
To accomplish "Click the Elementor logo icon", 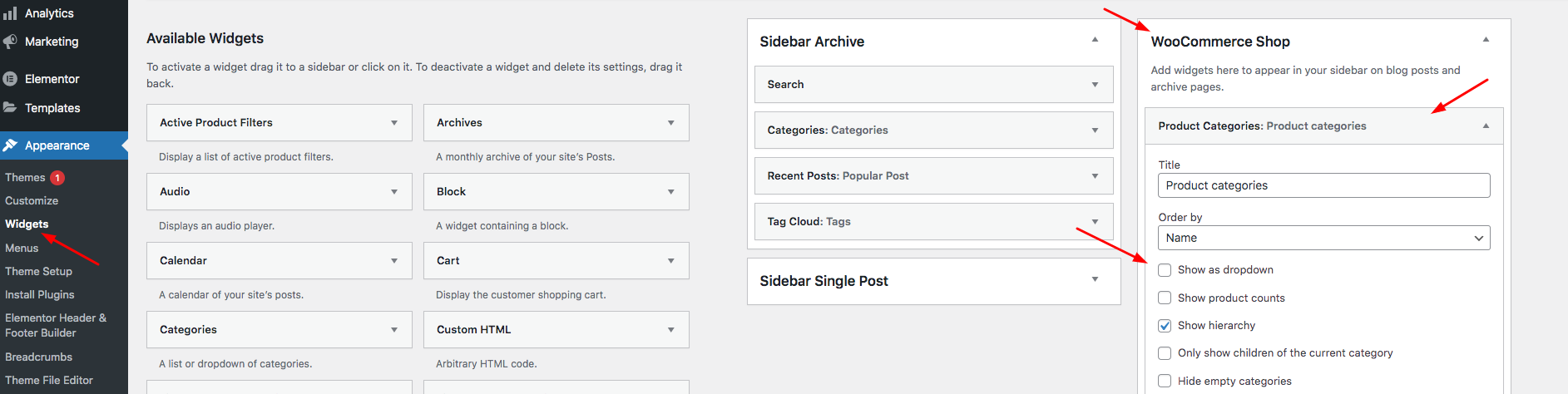I will [10, 79].
